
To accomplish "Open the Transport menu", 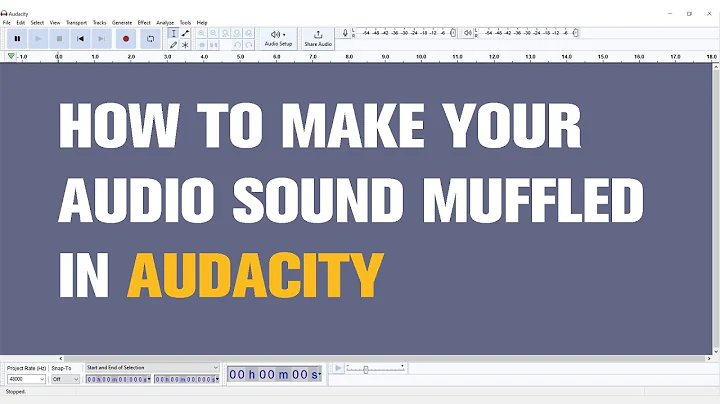I will (76, 22).
